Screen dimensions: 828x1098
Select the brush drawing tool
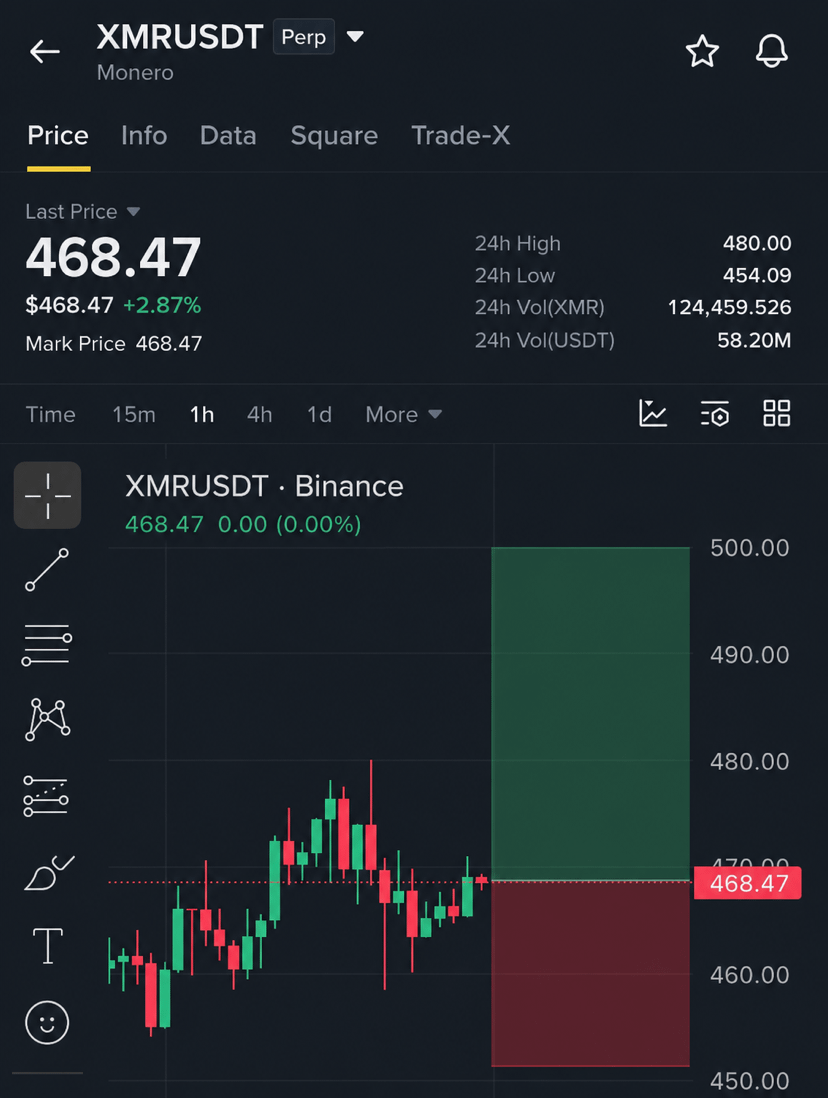pos(49,873)
